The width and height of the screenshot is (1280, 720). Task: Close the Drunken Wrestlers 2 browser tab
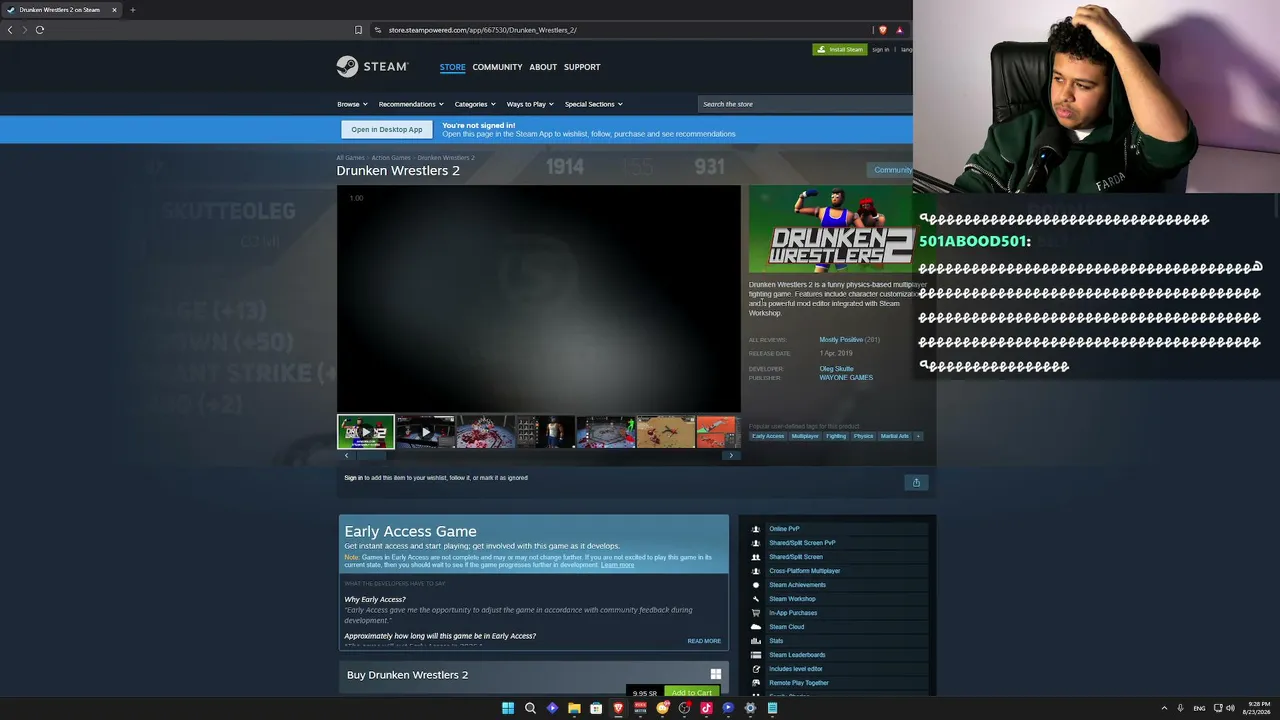pos(114,10)
